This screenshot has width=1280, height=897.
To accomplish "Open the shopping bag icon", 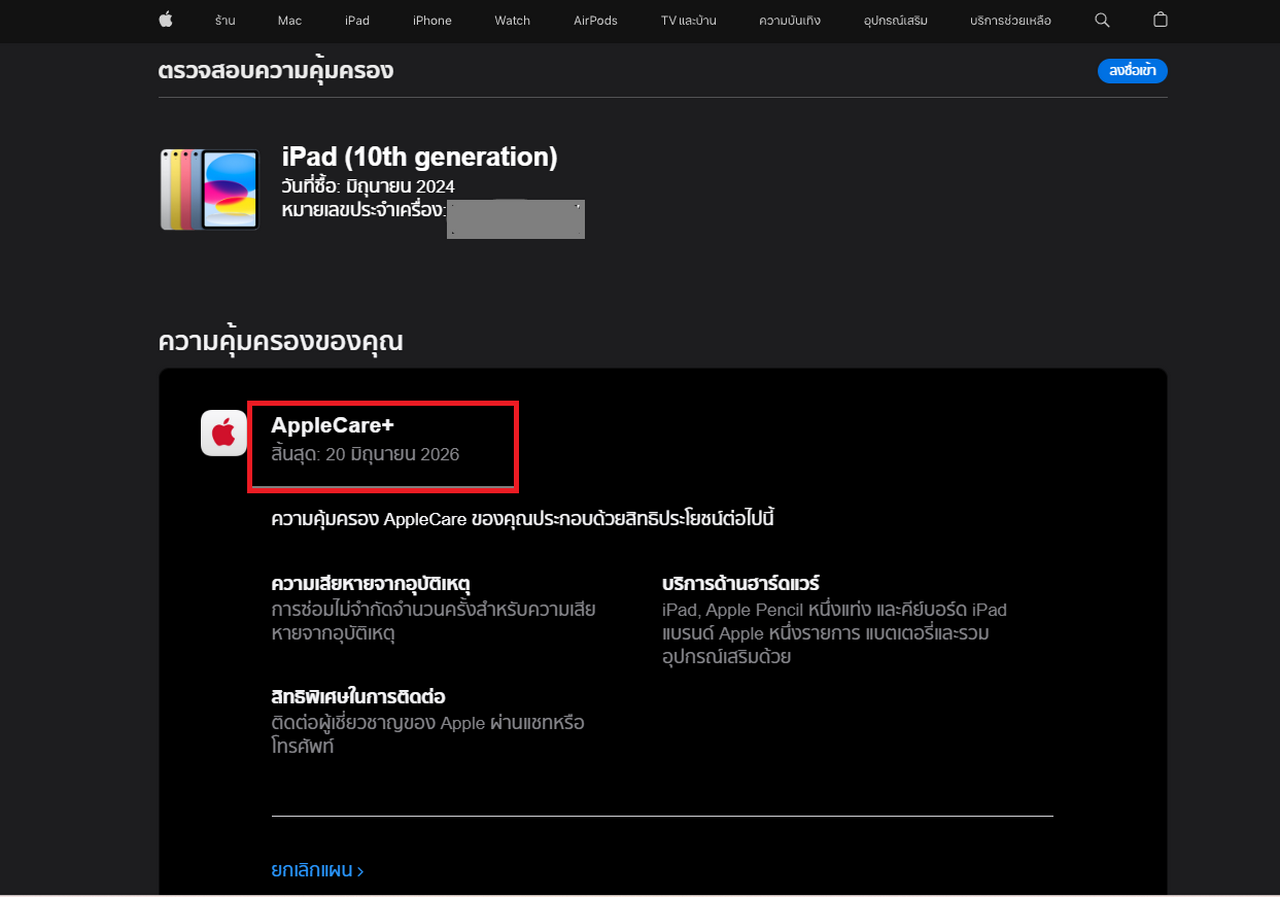I will point(1160,20).
